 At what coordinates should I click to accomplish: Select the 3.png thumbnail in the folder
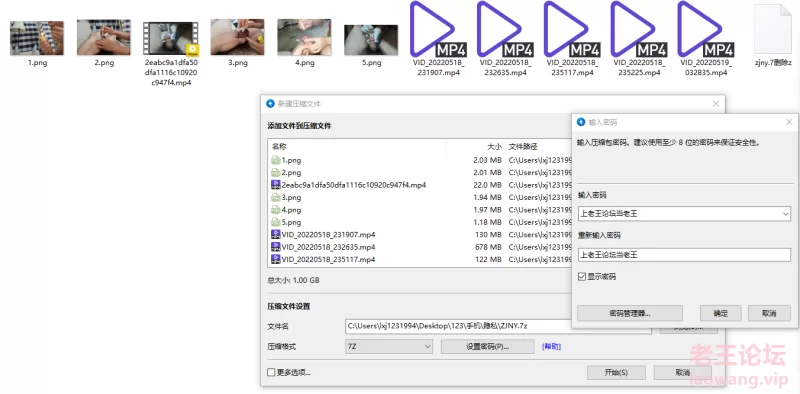pyautogui.click(x=237, y=37)
